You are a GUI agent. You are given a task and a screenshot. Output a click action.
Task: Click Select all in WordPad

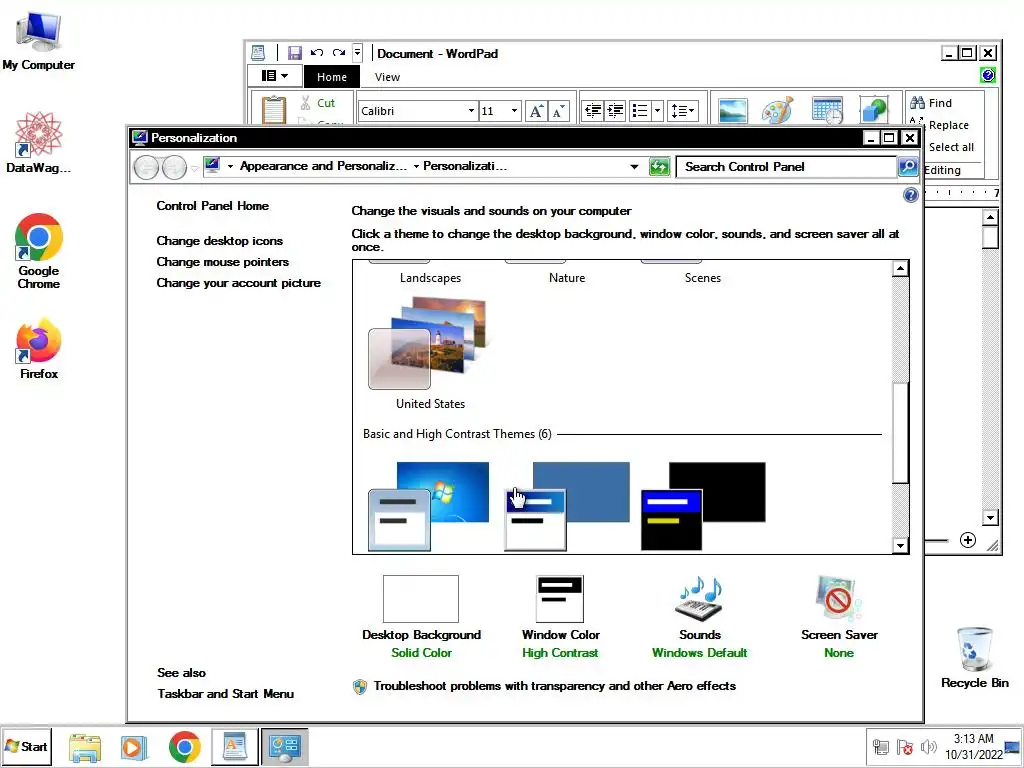pyautogui.click(x=951, y=147)
